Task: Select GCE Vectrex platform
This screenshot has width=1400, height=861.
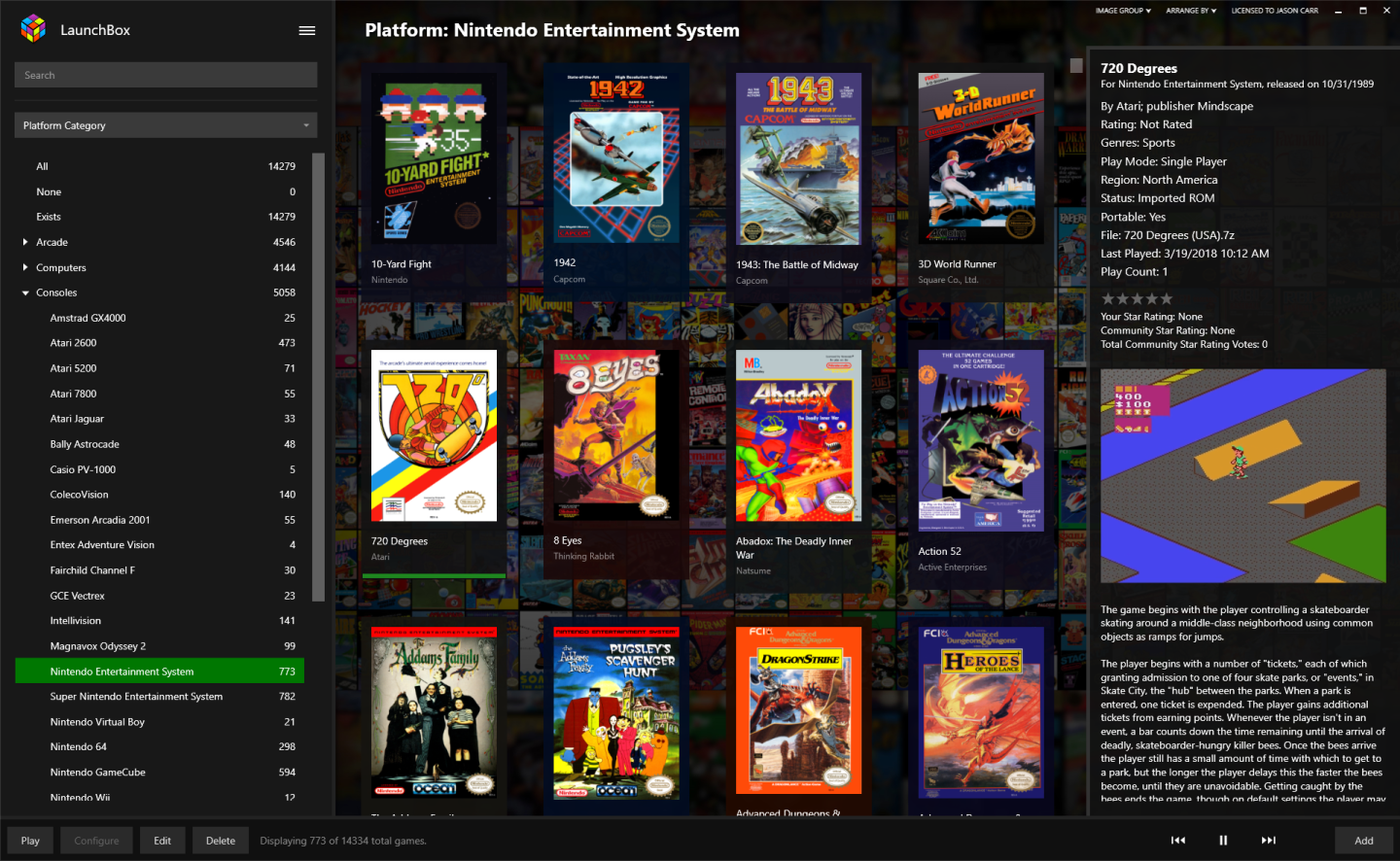Action: pos(159,596)
